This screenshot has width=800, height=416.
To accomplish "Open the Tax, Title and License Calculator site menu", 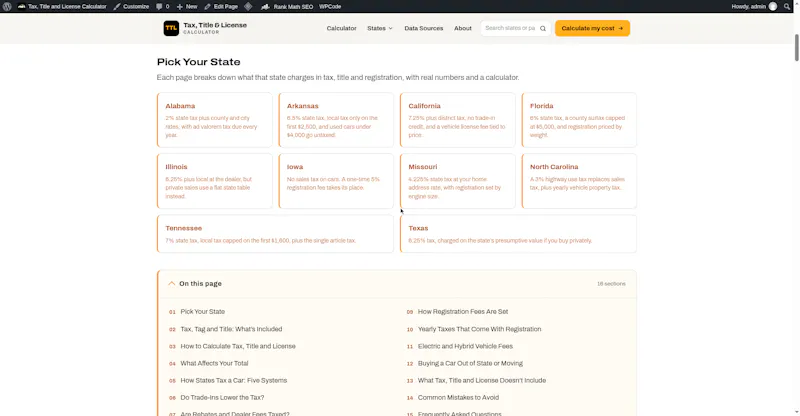I will (x=62, y=7).
